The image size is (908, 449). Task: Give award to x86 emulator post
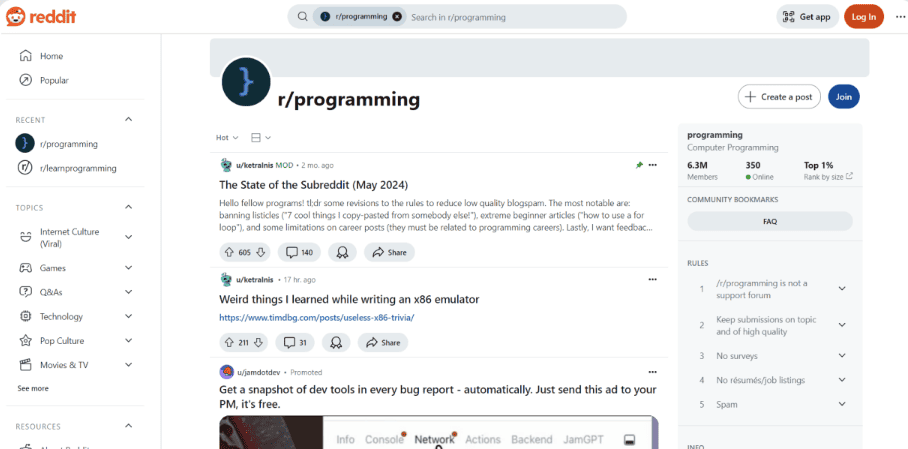click(x=336, y=342)
